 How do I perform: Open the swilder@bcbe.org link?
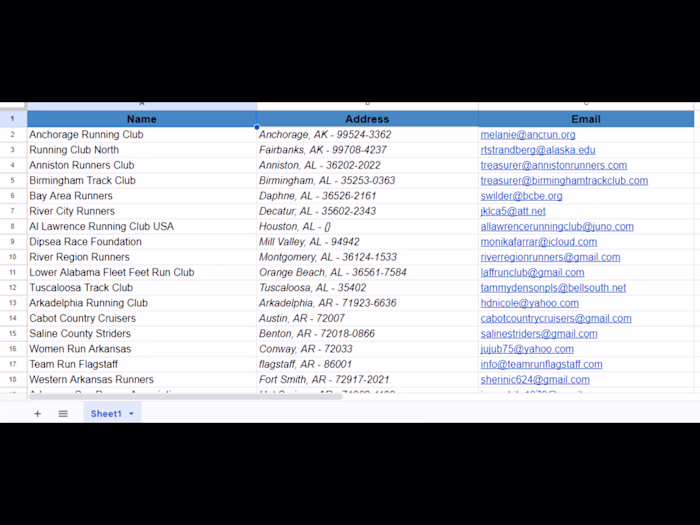521,196
